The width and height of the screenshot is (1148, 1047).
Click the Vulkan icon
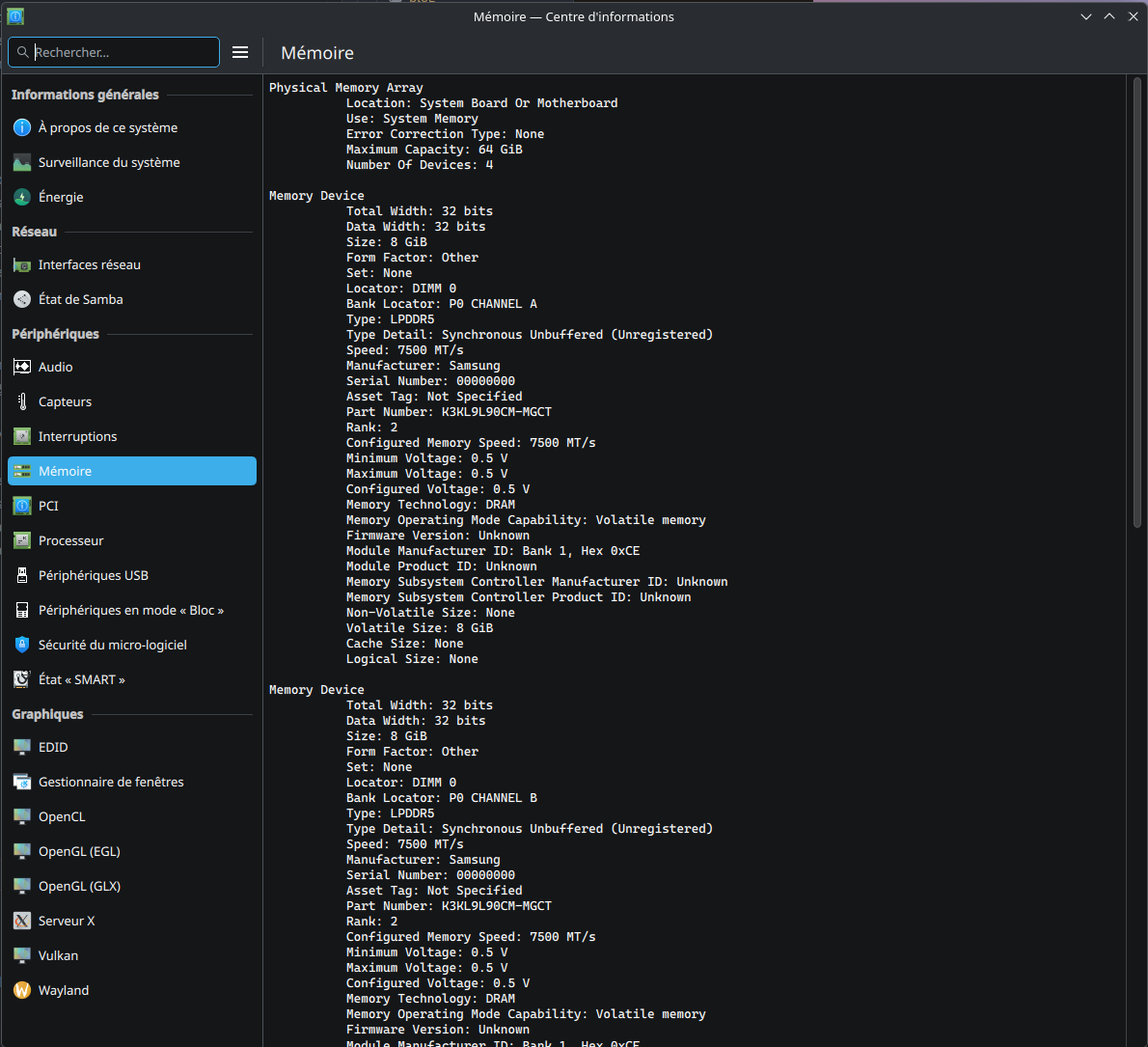tap(22, 956)
